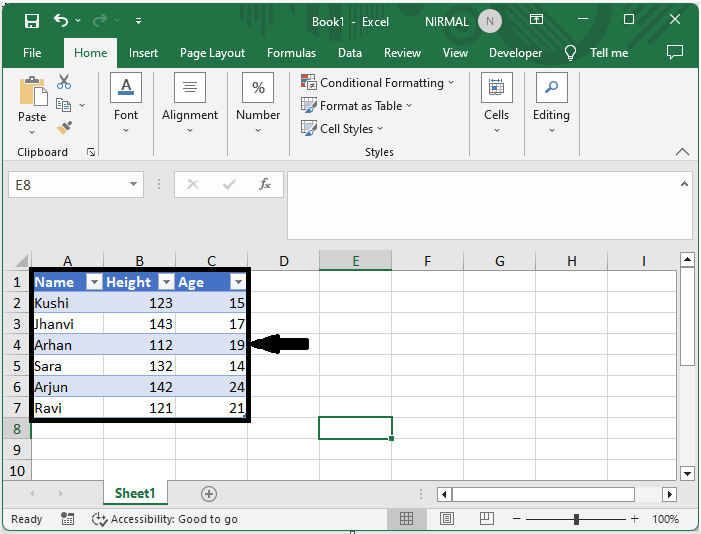The width and height of the screenshot is (701, 534).
Task: Open the Cell Styles gallery
Action: click(342, 129)
